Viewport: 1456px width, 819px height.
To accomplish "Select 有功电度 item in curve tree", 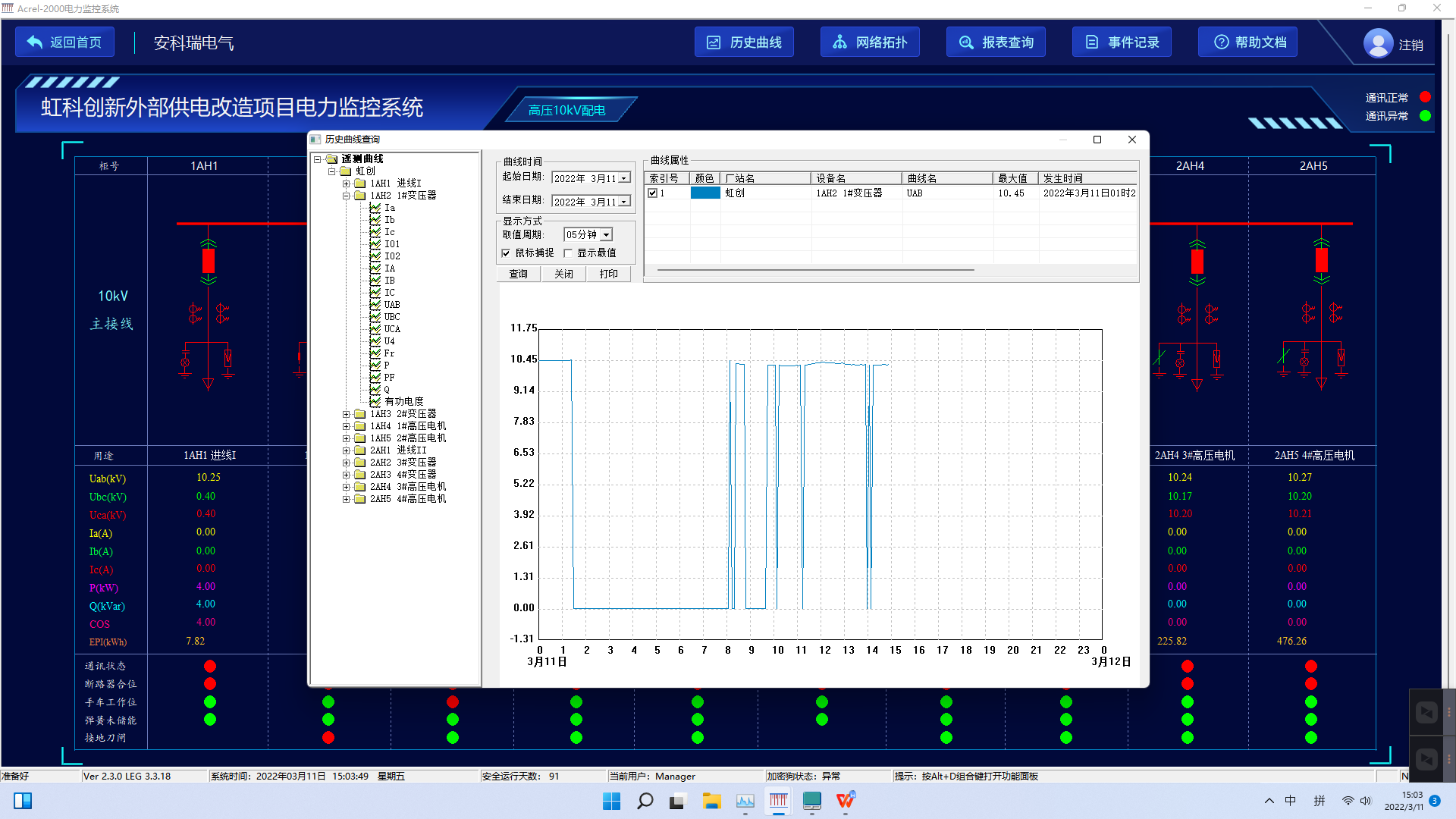I will pos(403,402).
